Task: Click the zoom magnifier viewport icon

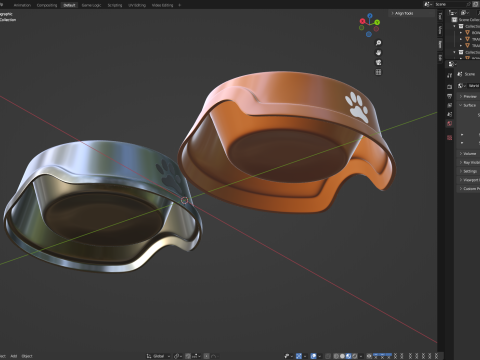Action: 378,43
